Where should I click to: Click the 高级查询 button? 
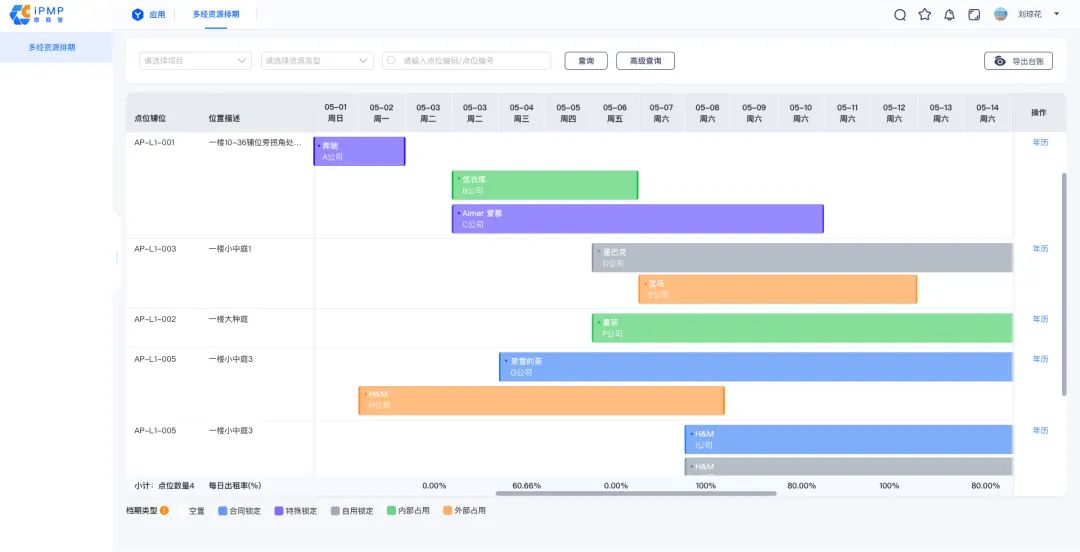click(645, 61)
